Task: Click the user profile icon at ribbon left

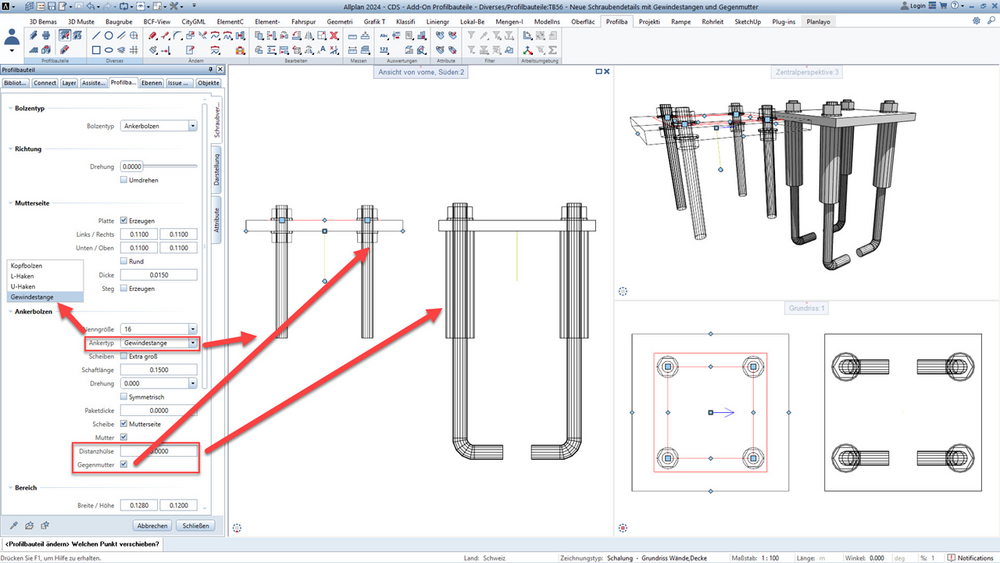Action: click(x=11, y=40)
